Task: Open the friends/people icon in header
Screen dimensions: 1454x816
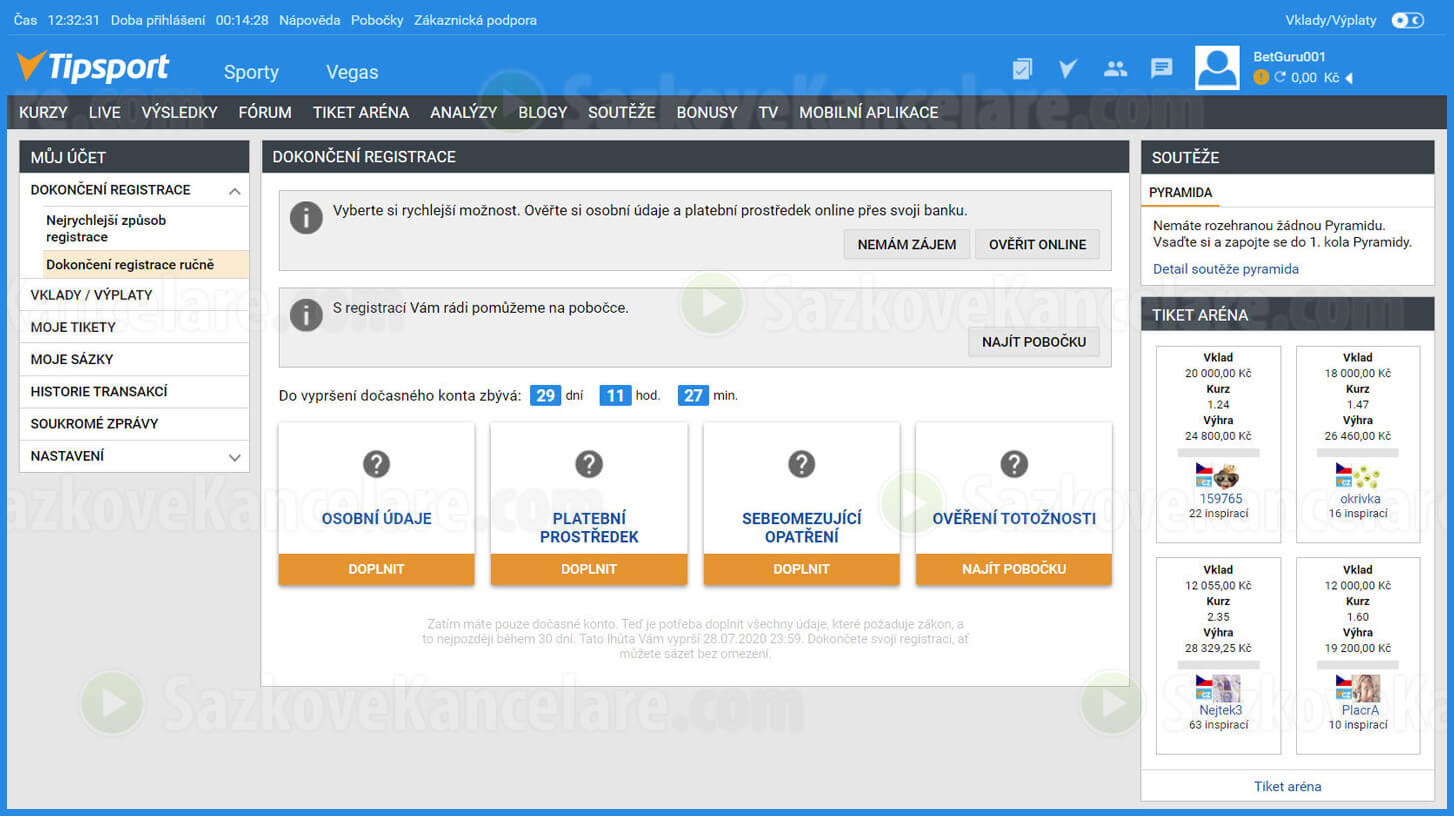Action: tap(1115, 68)
